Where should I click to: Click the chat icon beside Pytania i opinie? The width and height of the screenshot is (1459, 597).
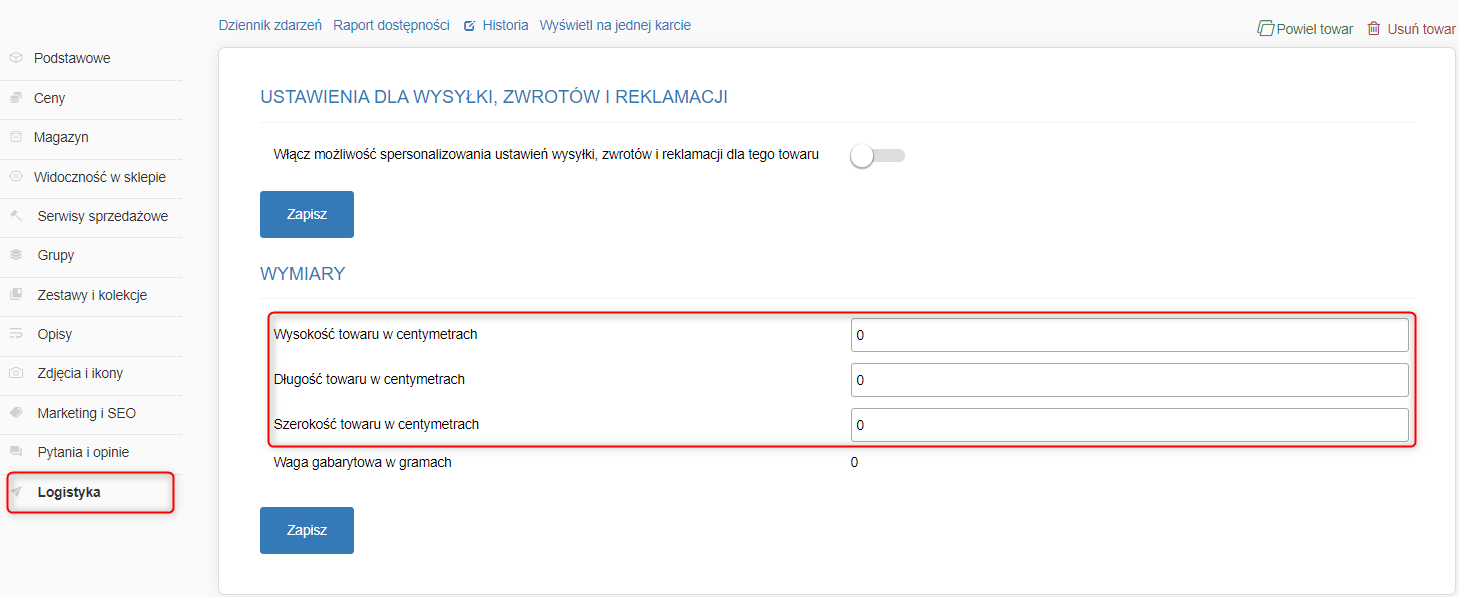pos(16,452)
